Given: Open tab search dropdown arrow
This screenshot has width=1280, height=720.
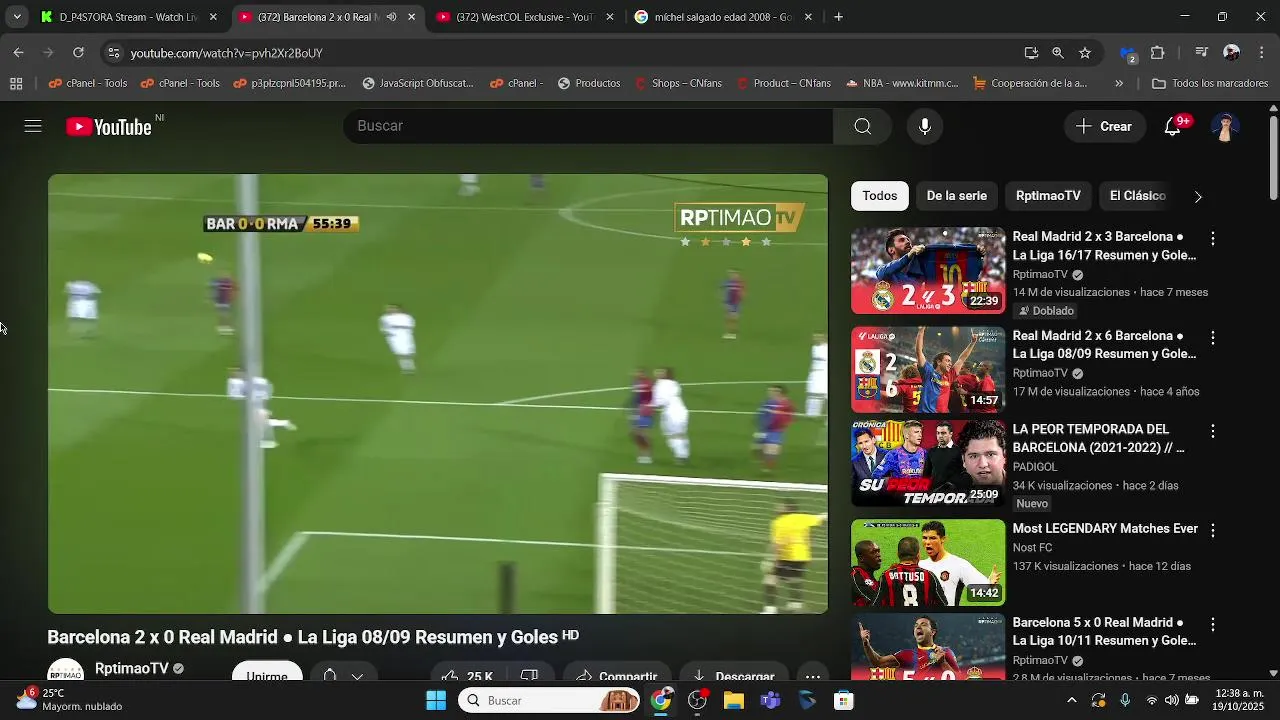Looking at the screenshot, I should pyautogui.click(x=17, y=17).
